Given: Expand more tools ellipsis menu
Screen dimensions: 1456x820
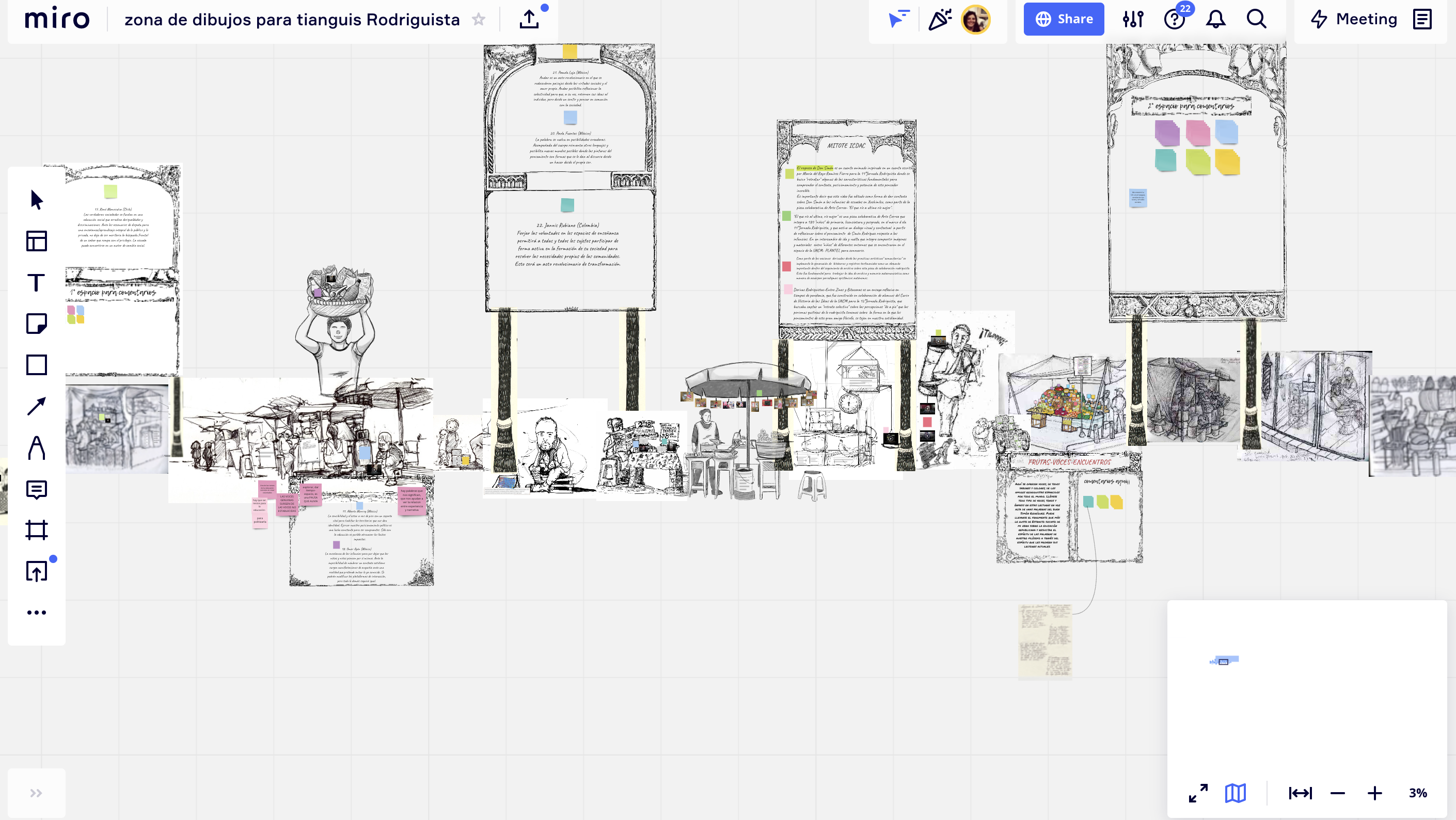Looking at the screenshot, I should (x=37, y=613).
